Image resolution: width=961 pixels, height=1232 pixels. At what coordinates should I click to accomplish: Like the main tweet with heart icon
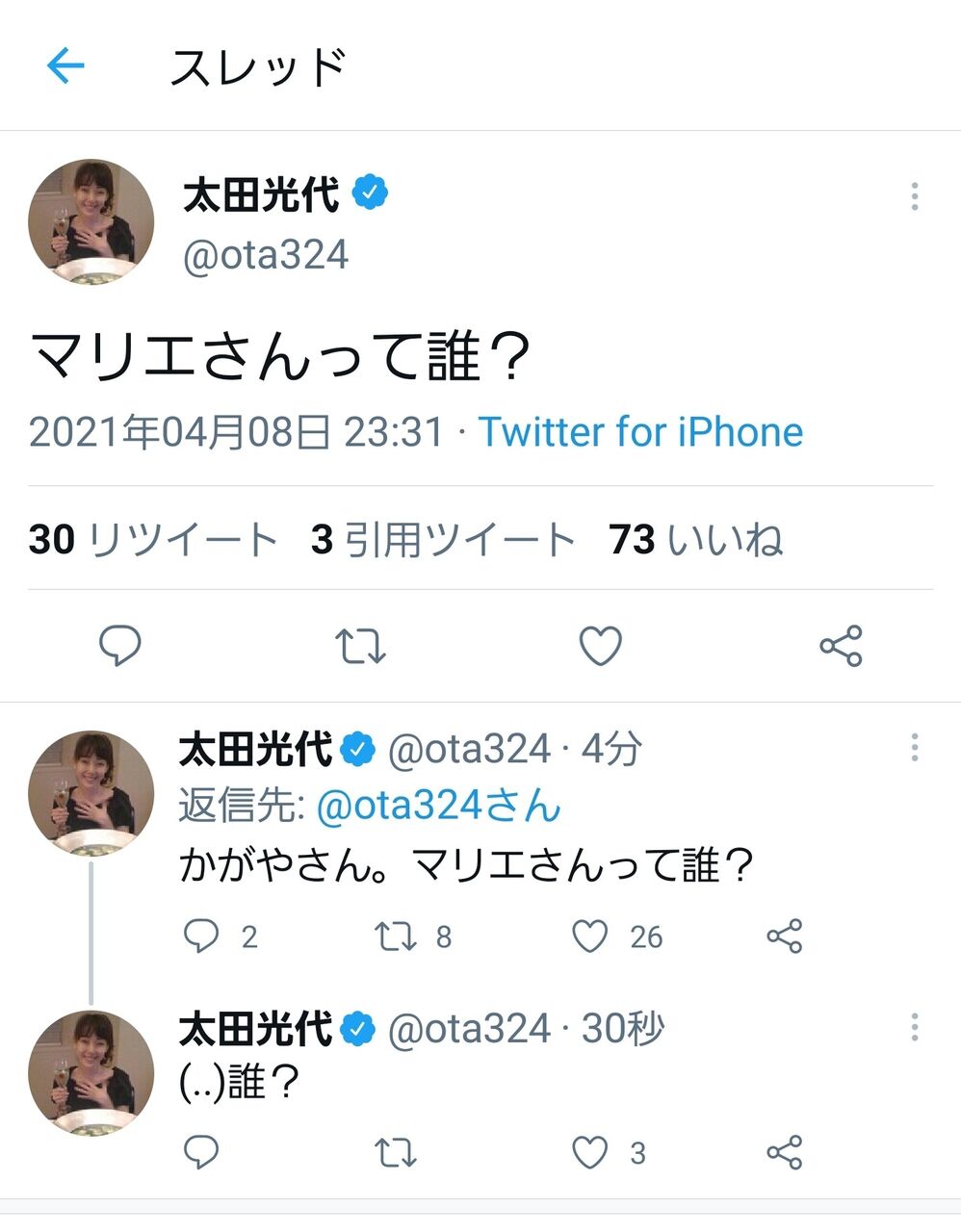point(600,646)
